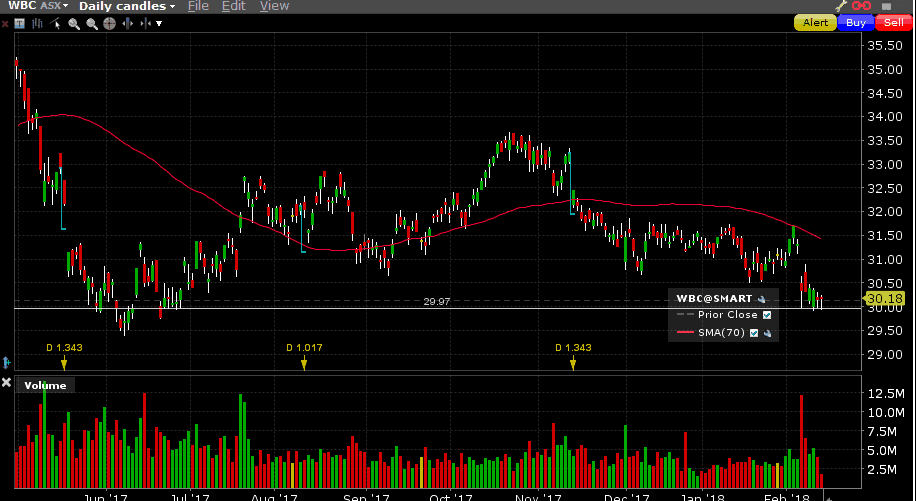This screenshot has height=501, width=916.
Task: Open the File menu
Action: tap(198, 6)
